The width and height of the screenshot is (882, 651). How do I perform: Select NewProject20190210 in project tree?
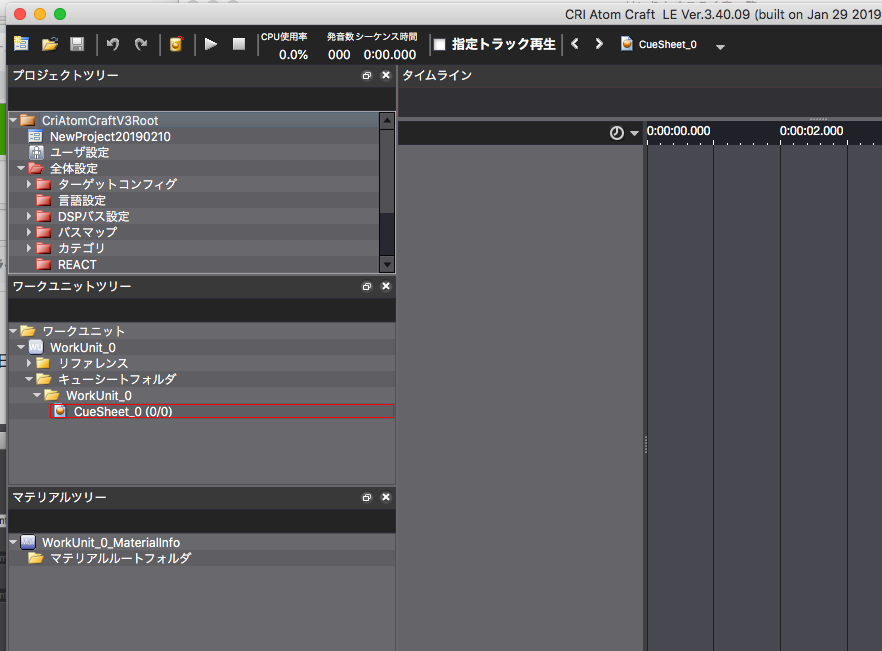pyautogui.click(x=110, y=136)
